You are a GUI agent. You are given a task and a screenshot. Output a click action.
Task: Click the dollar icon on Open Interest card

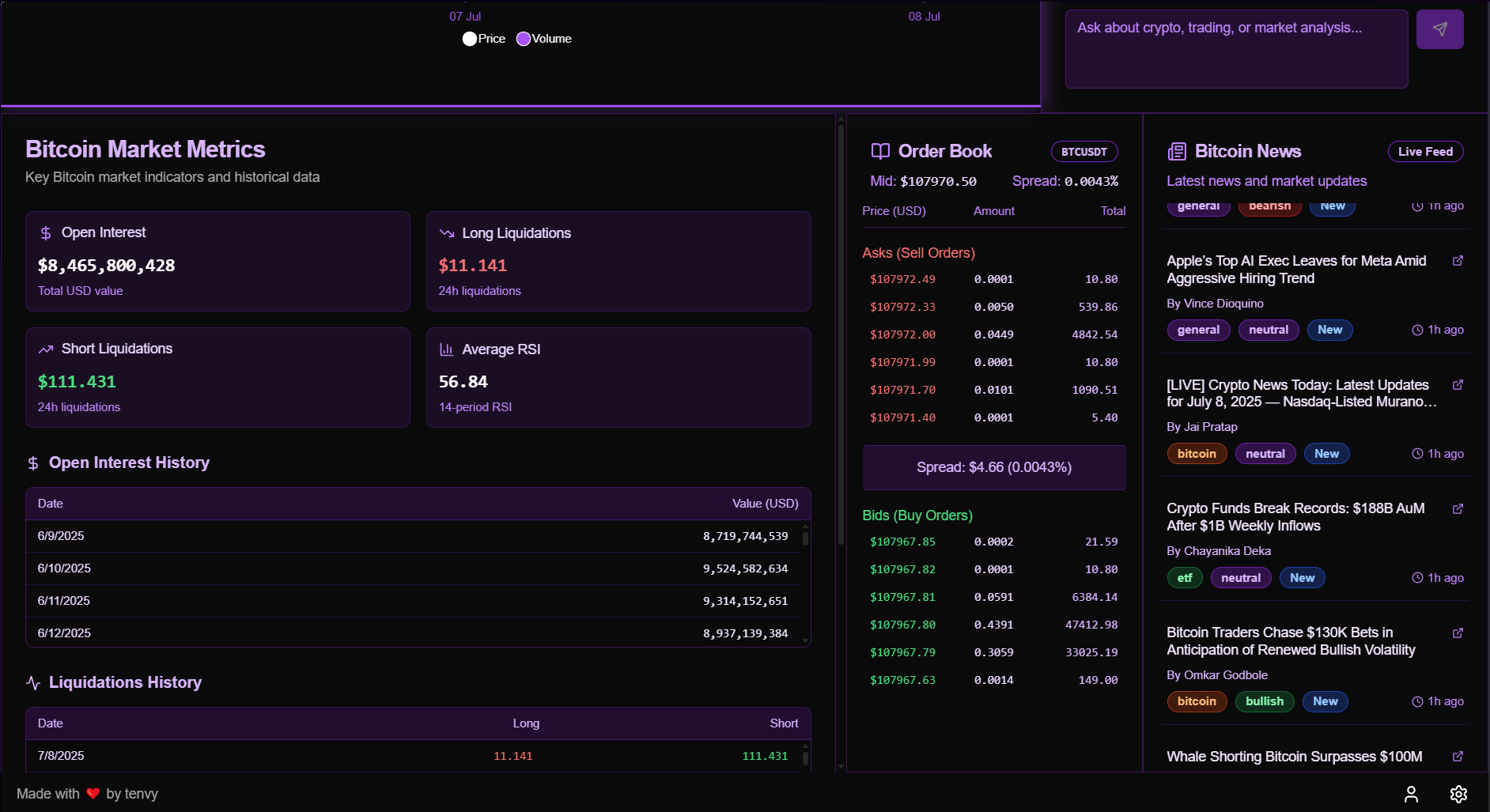[x=46, y=233]
